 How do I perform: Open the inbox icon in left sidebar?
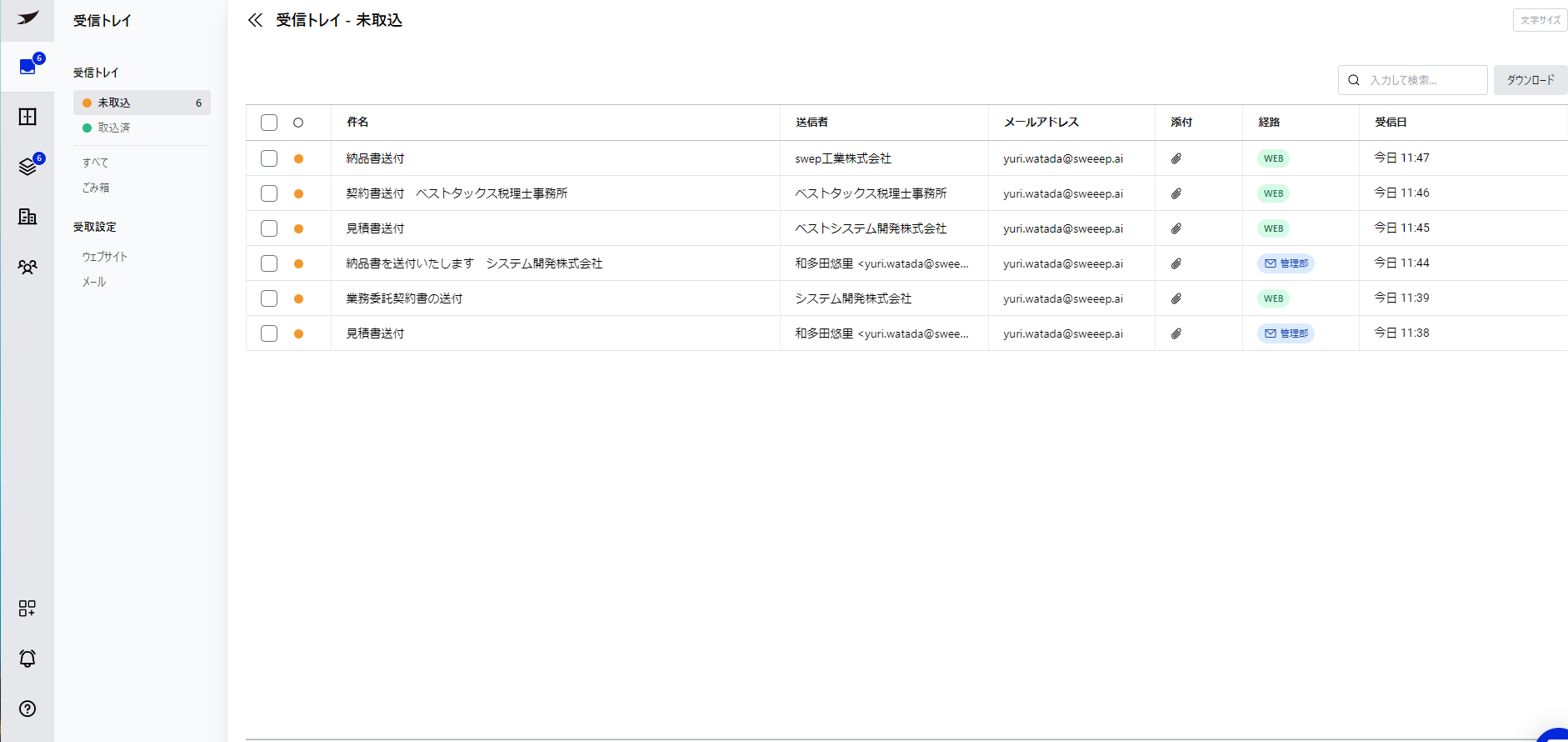(x=27, y=67)
